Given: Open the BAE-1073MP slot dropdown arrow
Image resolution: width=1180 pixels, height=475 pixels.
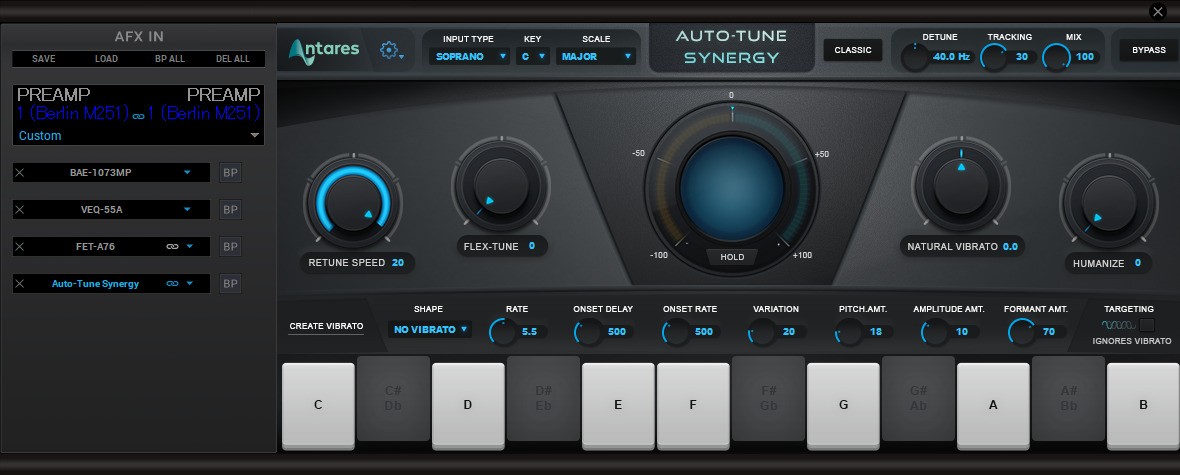Looking at the screenshot, I should (188, 172).
